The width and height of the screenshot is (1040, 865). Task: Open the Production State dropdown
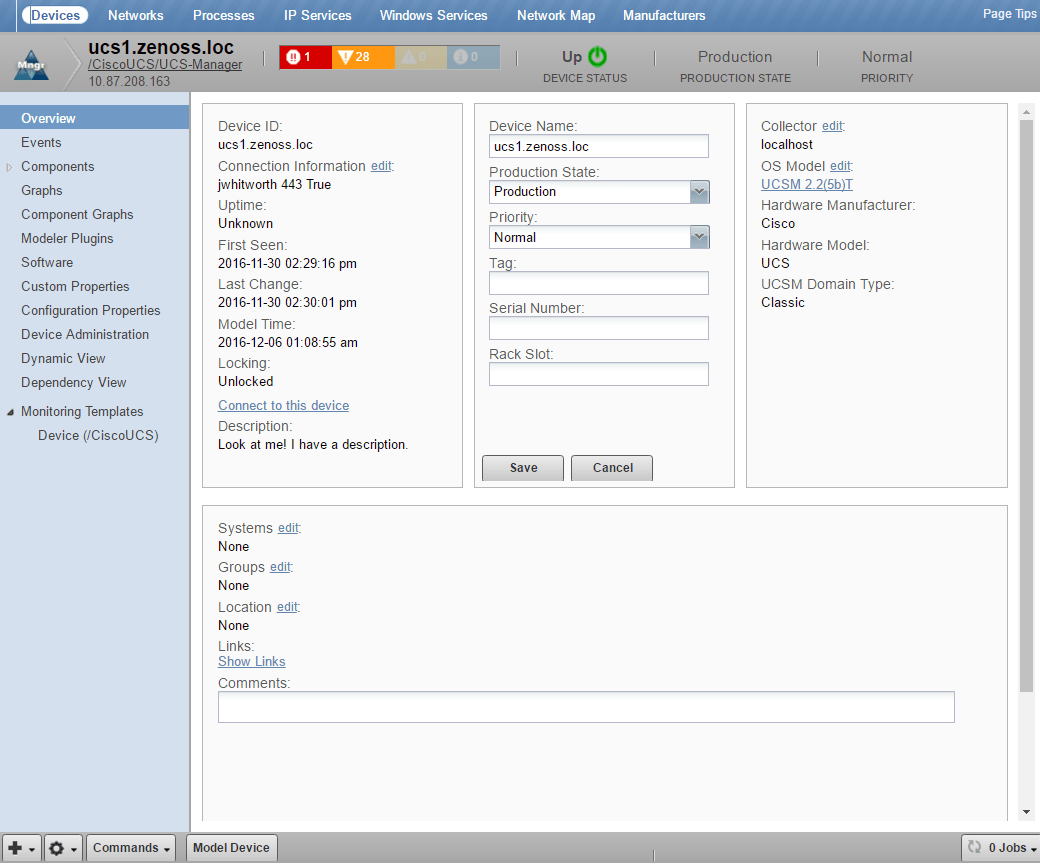699,192
